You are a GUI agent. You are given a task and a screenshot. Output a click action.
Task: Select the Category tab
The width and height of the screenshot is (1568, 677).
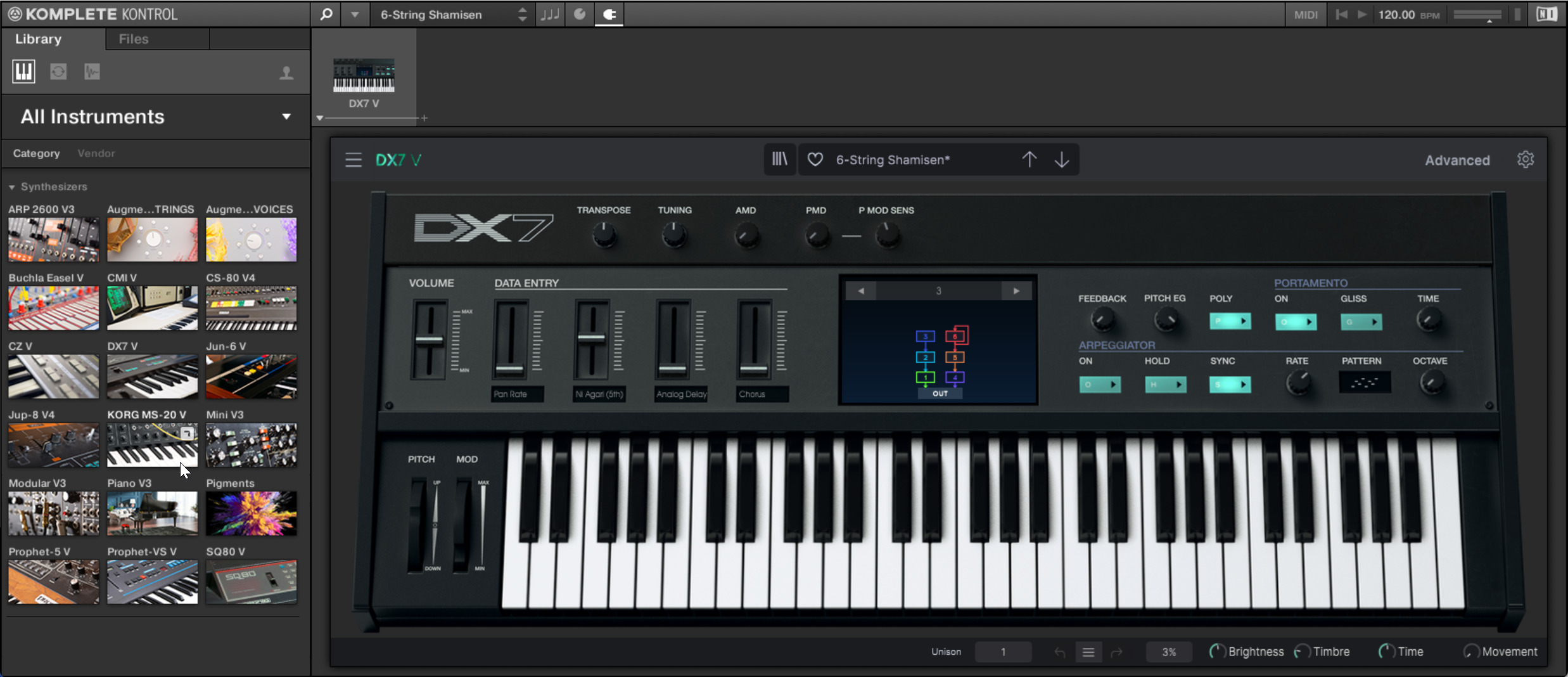coord(37,153)
